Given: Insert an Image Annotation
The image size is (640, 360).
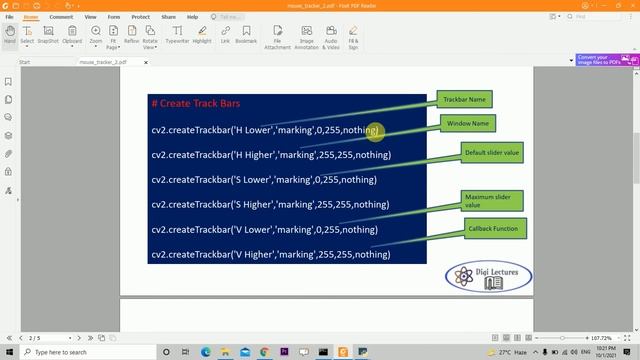Looking at the screenshot, I should point(307,37).
